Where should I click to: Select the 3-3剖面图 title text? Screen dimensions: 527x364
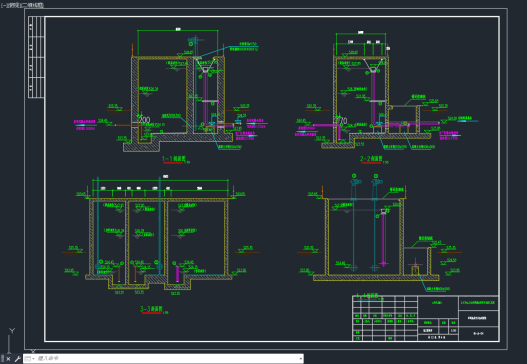point(151,309)
